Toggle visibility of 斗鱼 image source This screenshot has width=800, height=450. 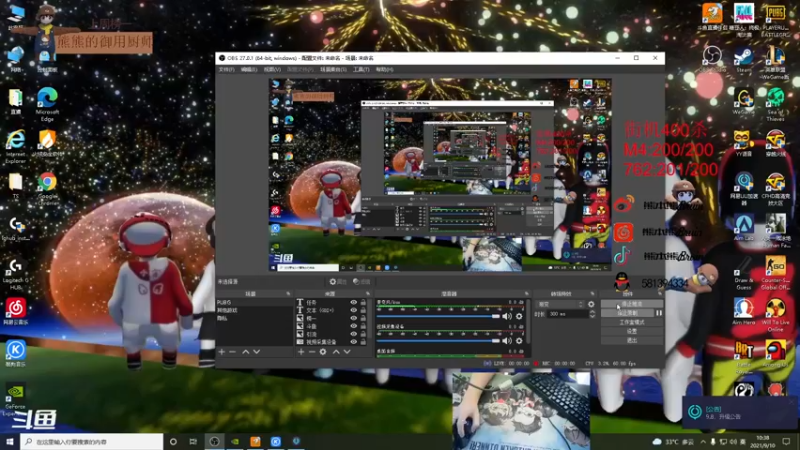[354, 326]
